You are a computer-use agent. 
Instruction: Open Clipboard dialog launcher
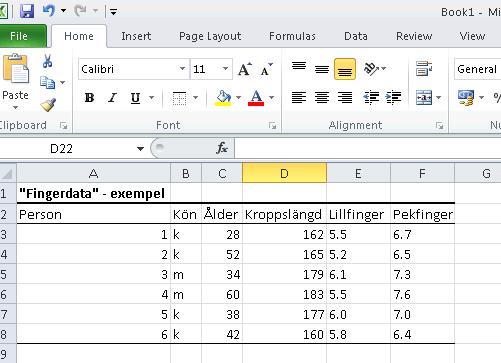point(63,125)
